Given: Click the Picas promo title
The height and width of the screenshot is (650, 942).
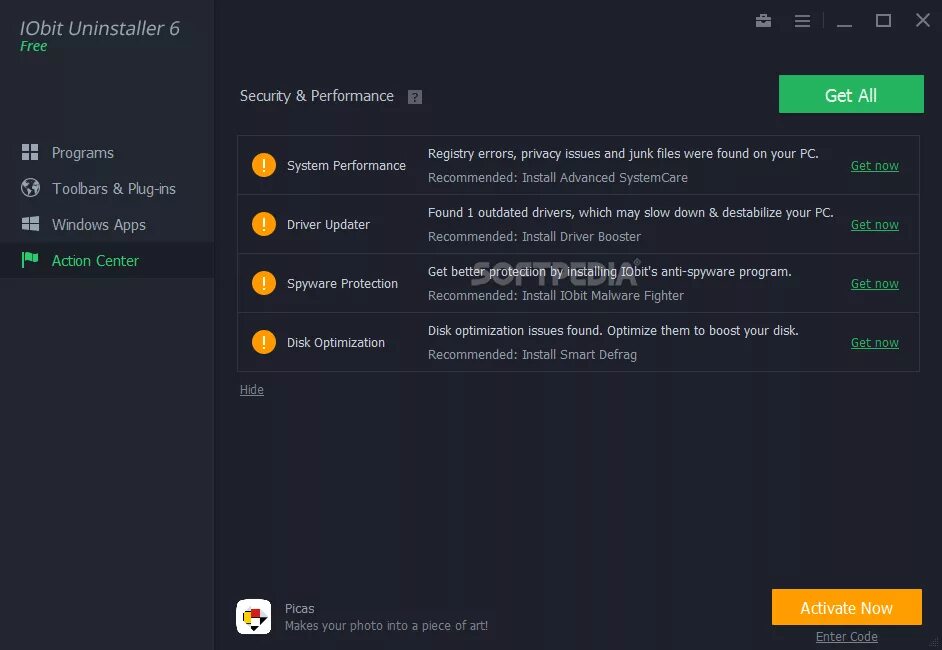Looking at the screenshot, I should pos(299,609).
